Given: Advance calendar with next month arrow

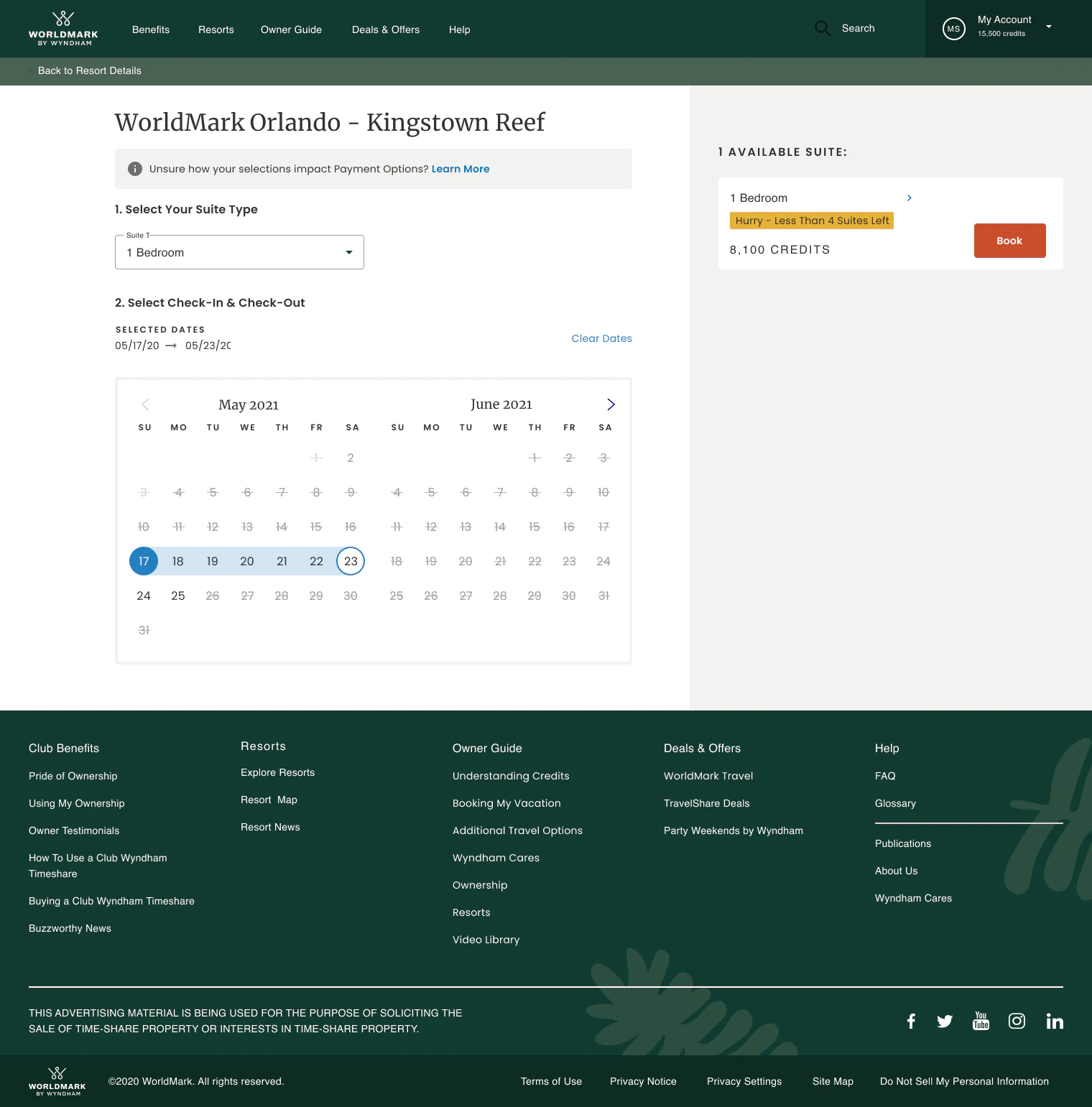Looking at the screenshot, I should [611, 404].
